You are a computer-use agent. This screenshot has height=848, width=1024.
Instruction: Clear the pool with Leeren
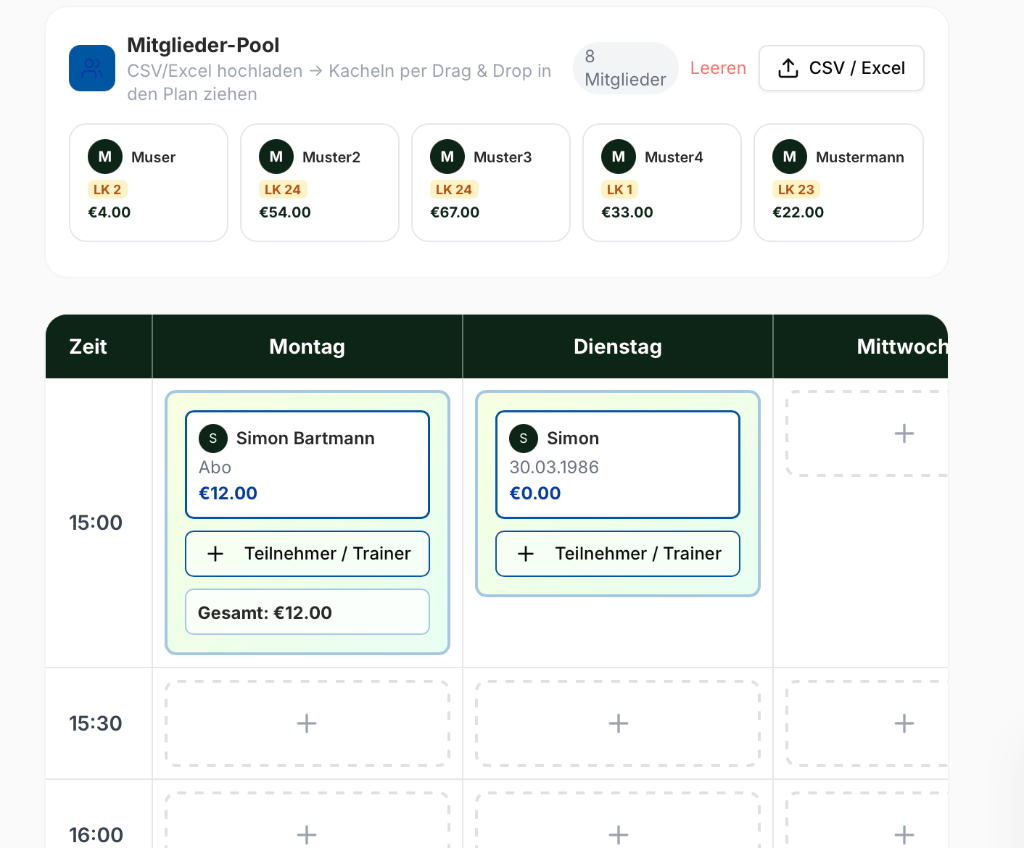pyautogui.click(x=718, y=68)
